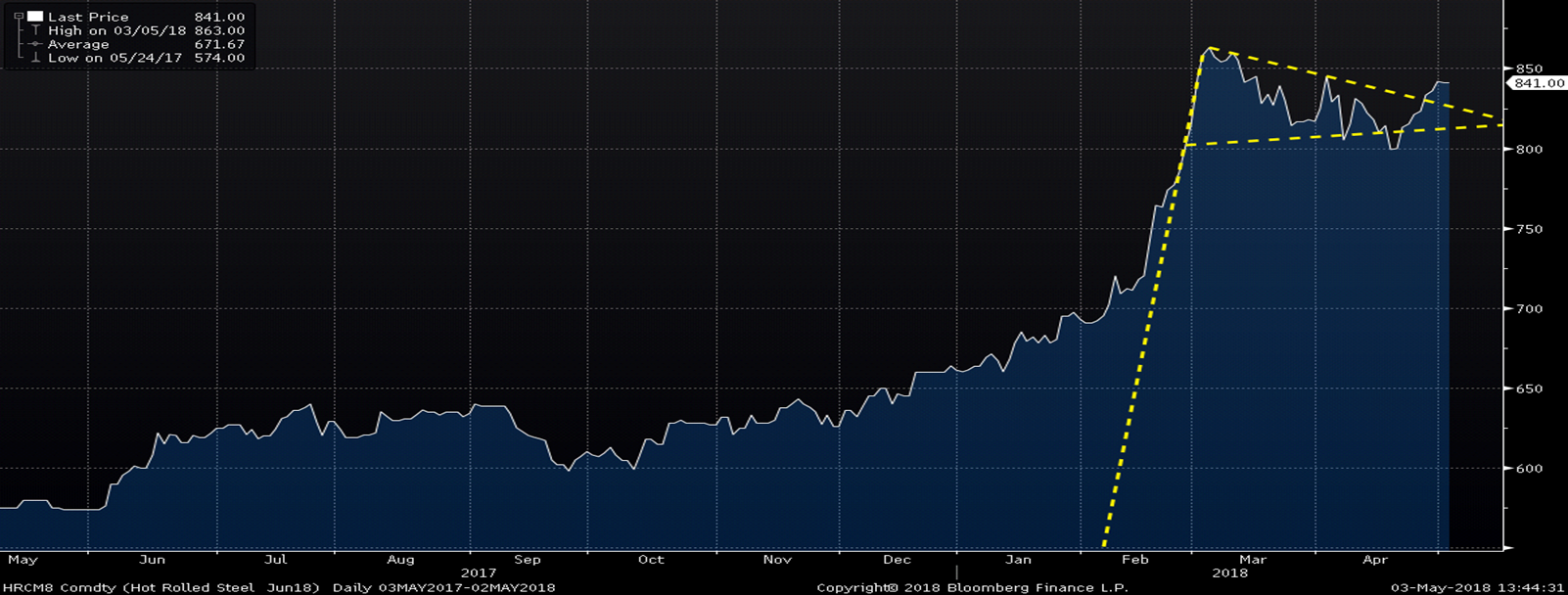Click the High marker icon in legend
Viewport: 1568px width, 595px height.
tap(35, 30)
